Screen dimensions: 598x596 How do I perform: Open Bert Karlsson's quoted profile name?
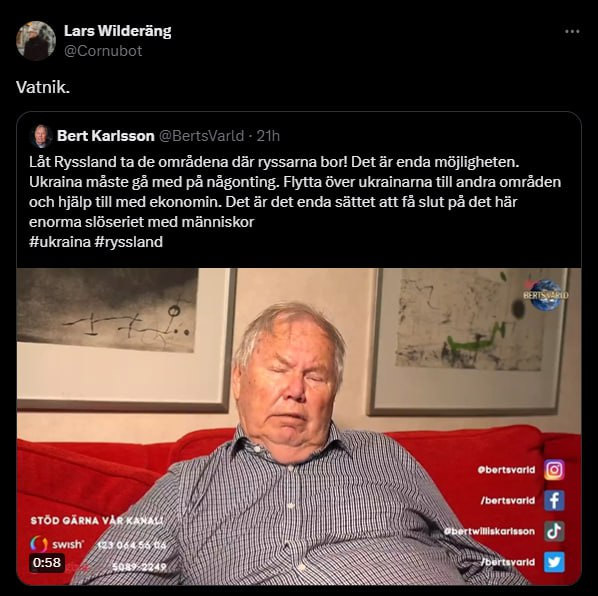(x=106, y=136)
